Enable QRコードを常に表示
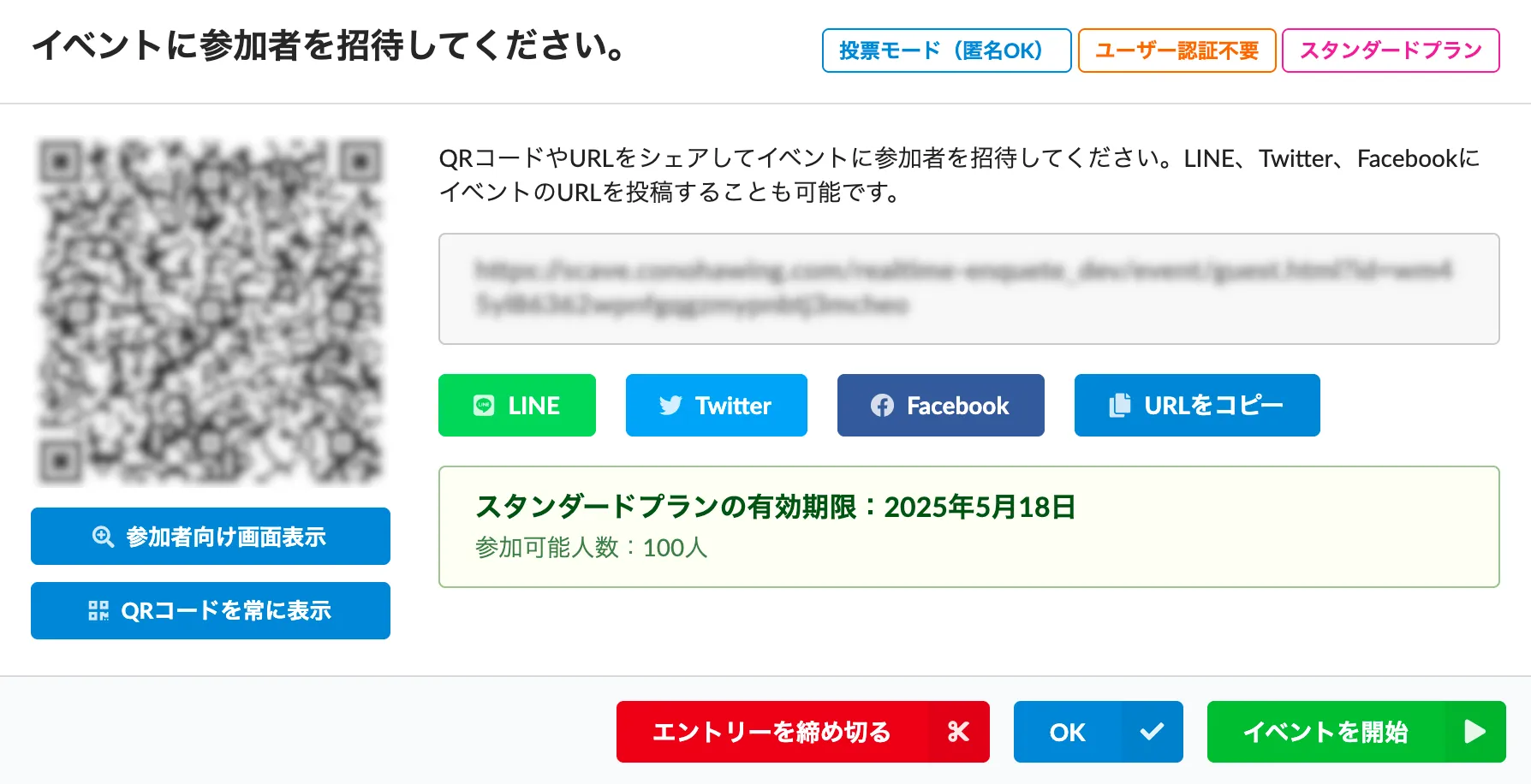Viewport: 1531px width, 784px height. coord(211,610)
